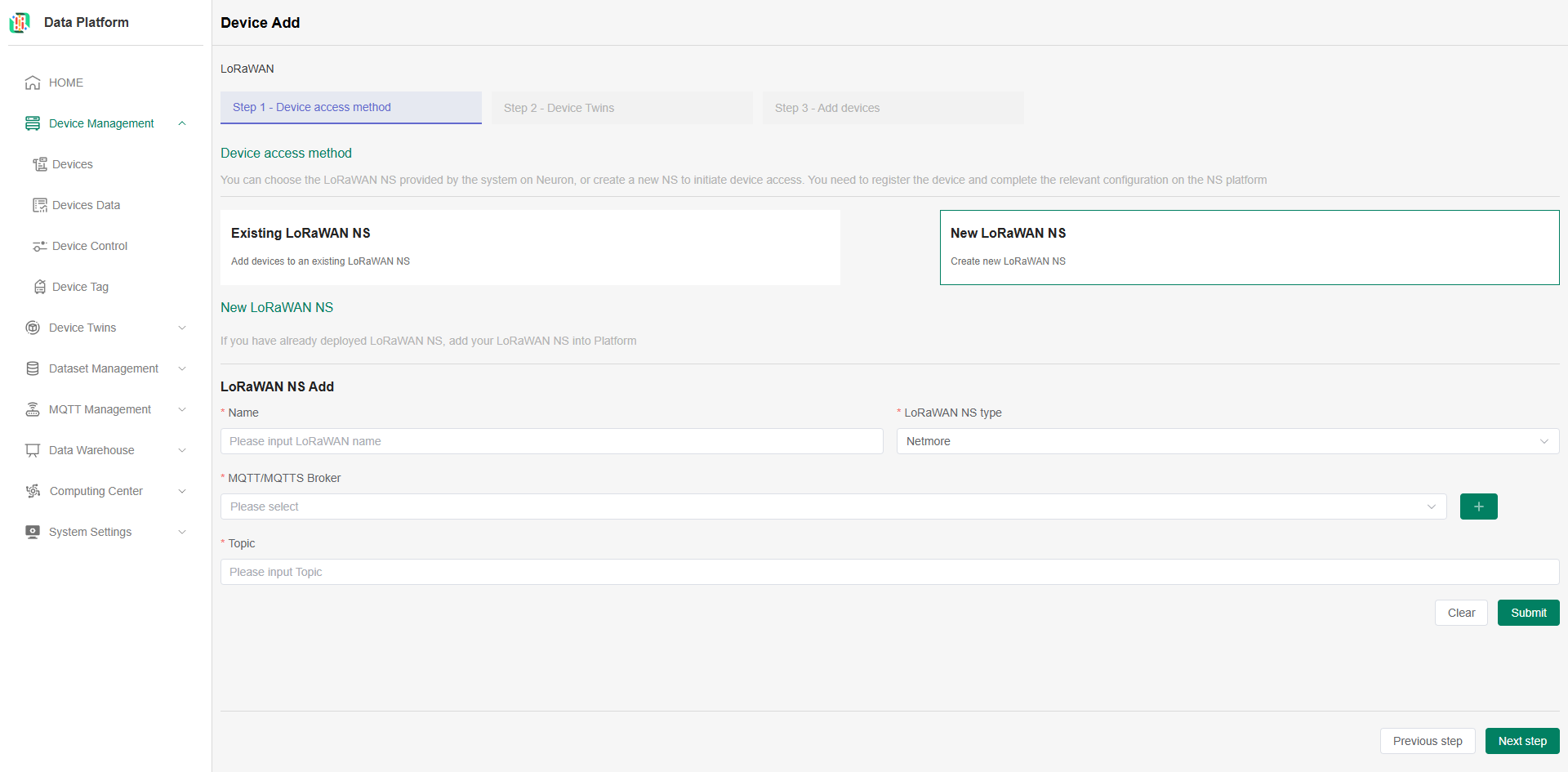Screen dimensions: 1568x772
Task: Click into the Topic input field
Action: (x=889, y=572)
